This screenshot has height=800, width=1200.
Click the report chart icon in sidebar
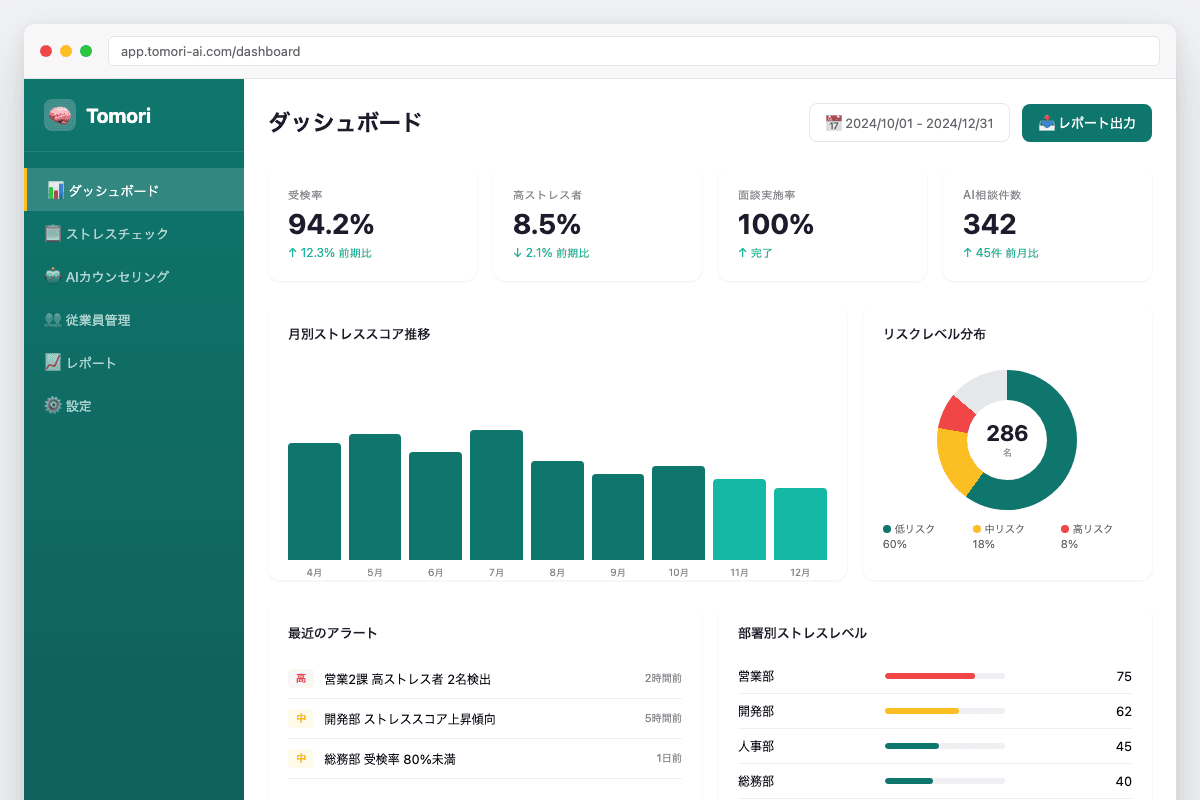click(54, 363)
